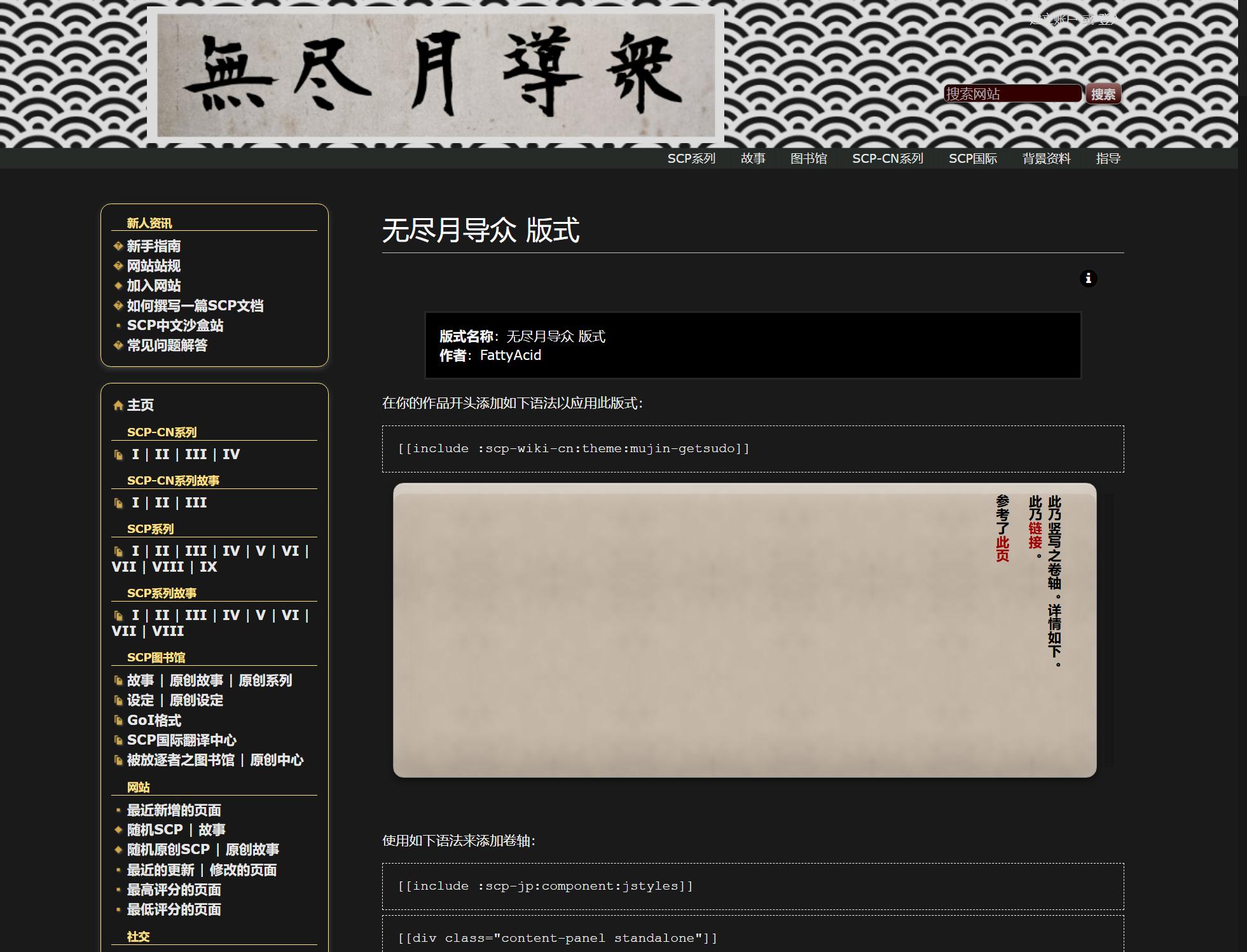
Task: Open 最高评分的页面 from the sidebar
Action: pyautogui.click(x=173, y=890)
